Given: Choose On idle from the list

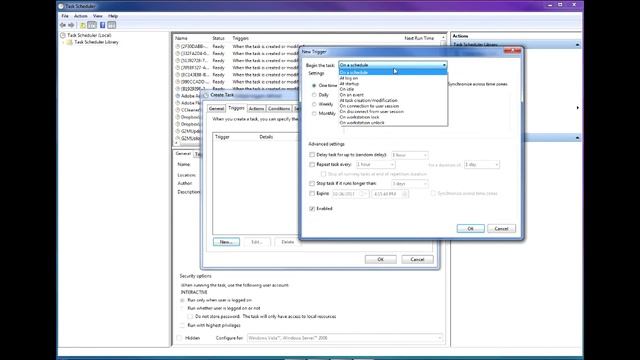Looking at the screenshot, I should 347,89.
